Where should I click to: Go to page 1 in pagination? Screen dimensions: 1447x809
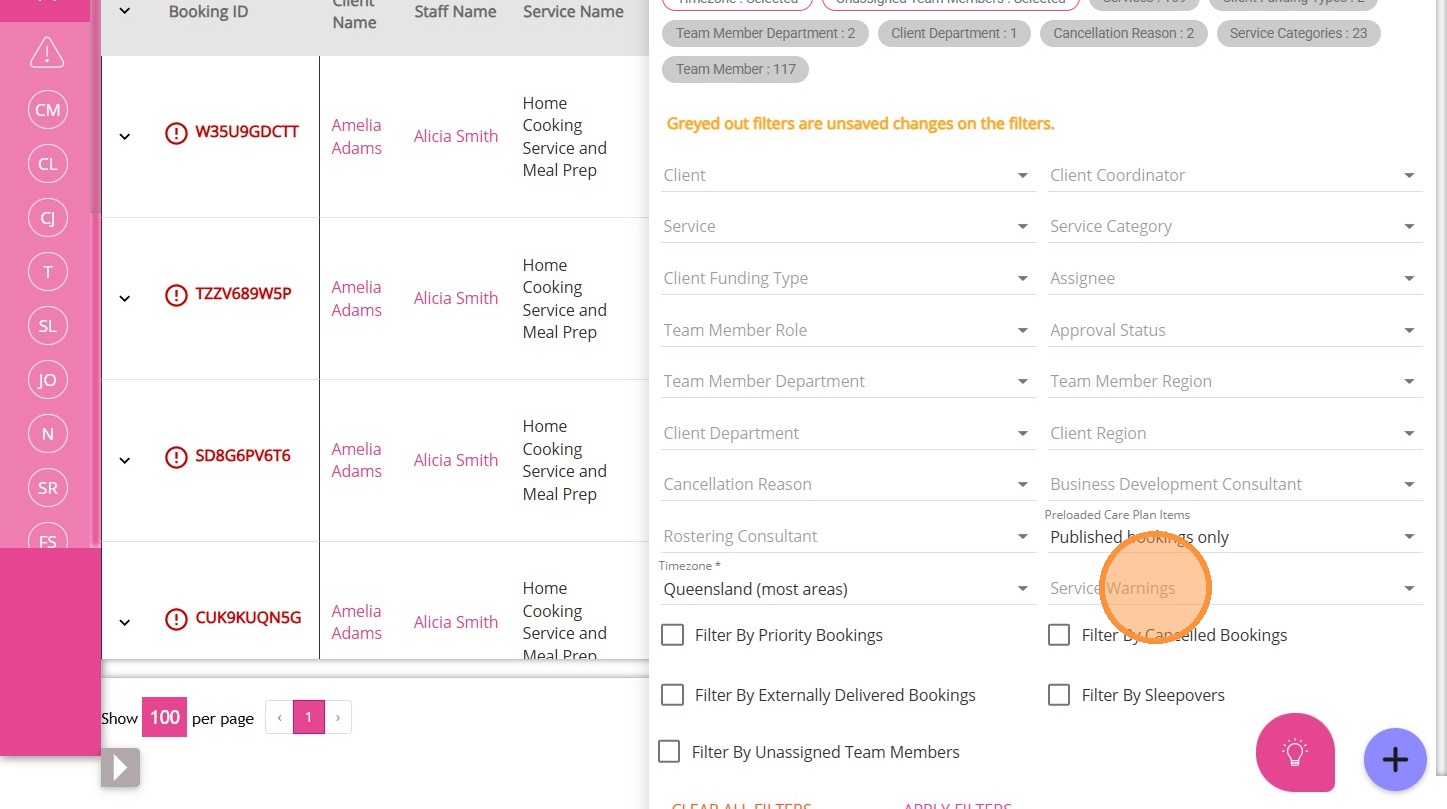[309, 717]
